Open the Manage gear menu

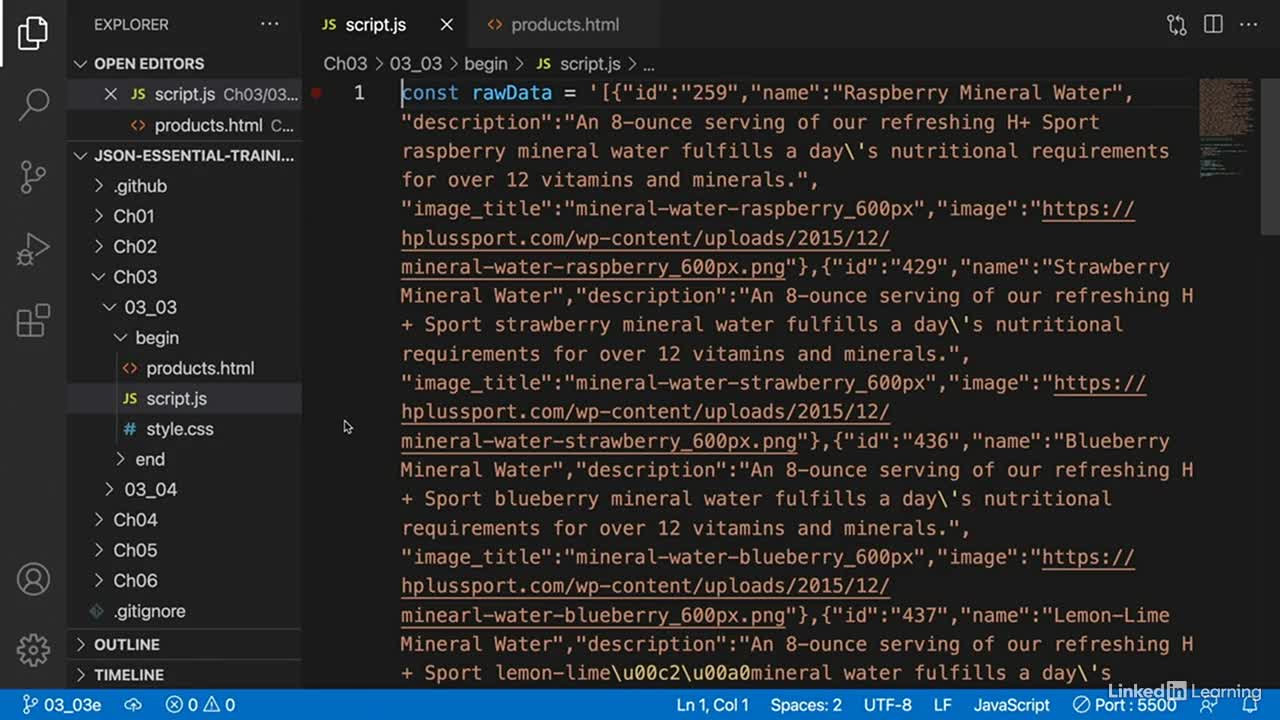[33, 650]
